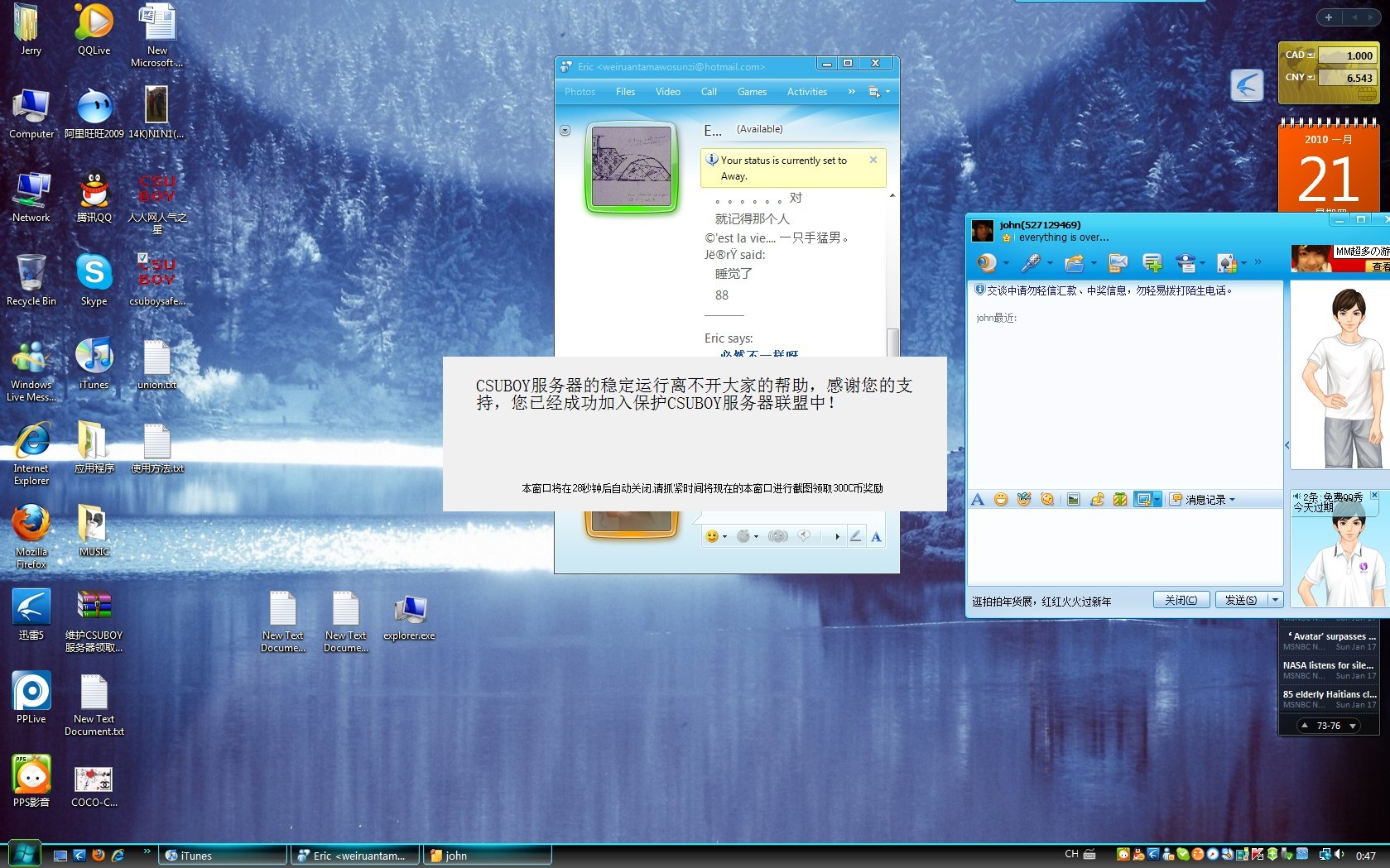Click QQ remote assistance icon
This screenshot has height=868, width=1390.
(1186, 263)
